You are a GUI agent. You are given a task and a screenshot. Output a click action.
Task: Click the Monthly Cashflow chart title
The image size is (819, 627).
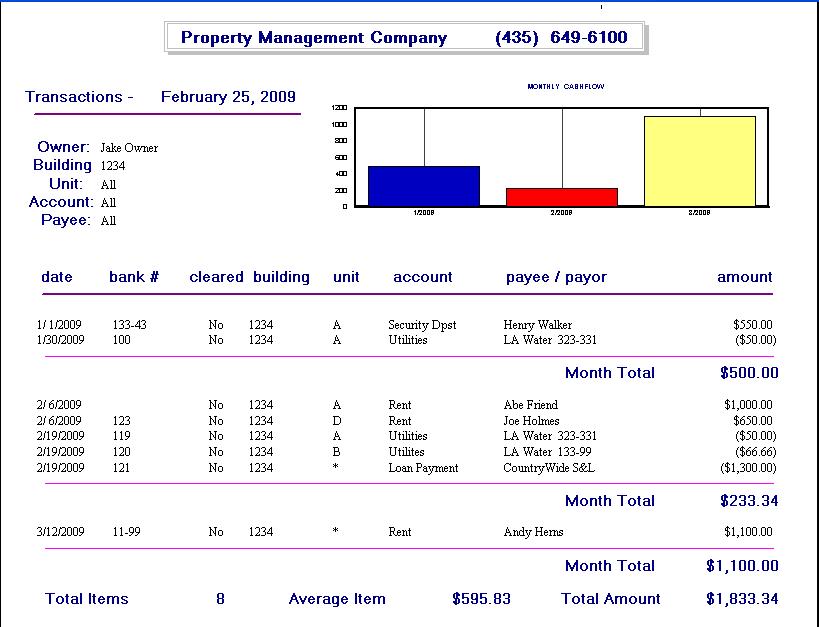566,87
